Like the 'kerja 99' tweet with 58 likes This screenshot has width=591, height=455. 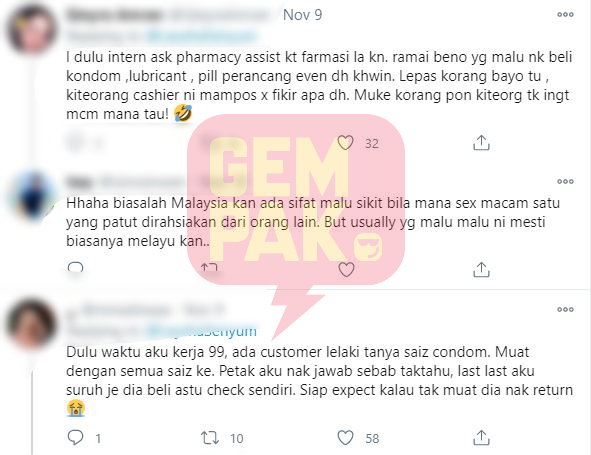pyautogui.click(x=345, y=438)
